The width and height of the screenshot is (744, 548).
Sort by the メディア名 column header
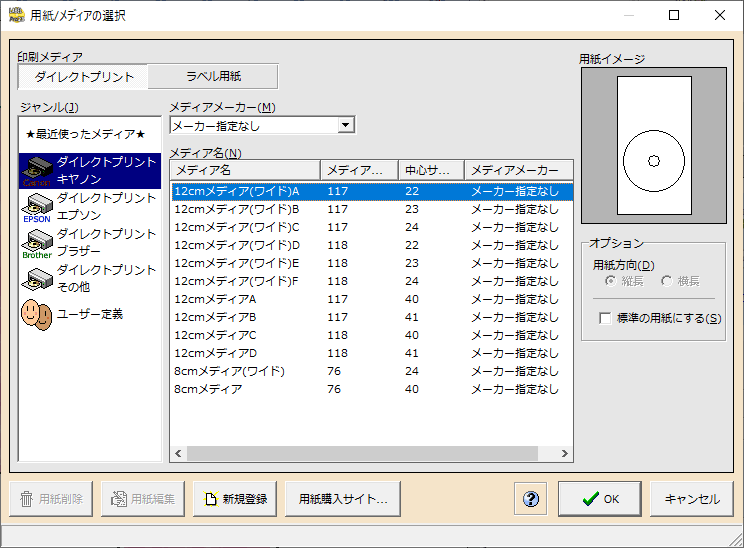(x=245, y=170)
